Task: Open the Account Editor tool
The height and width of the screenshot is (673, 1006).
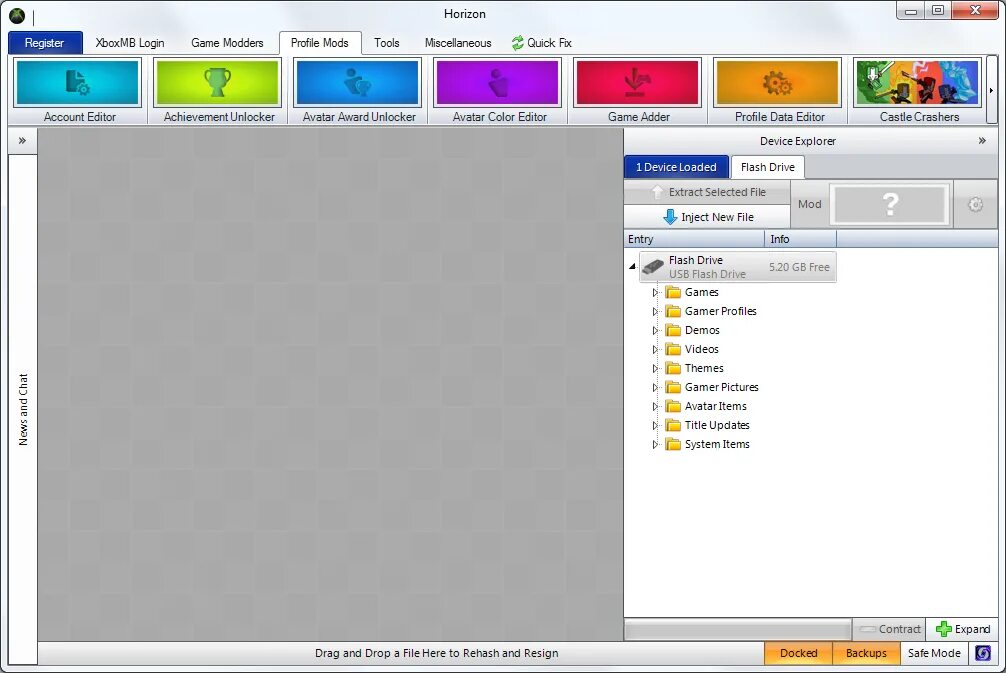Action: pyautogui.click(x=78, y=90)
